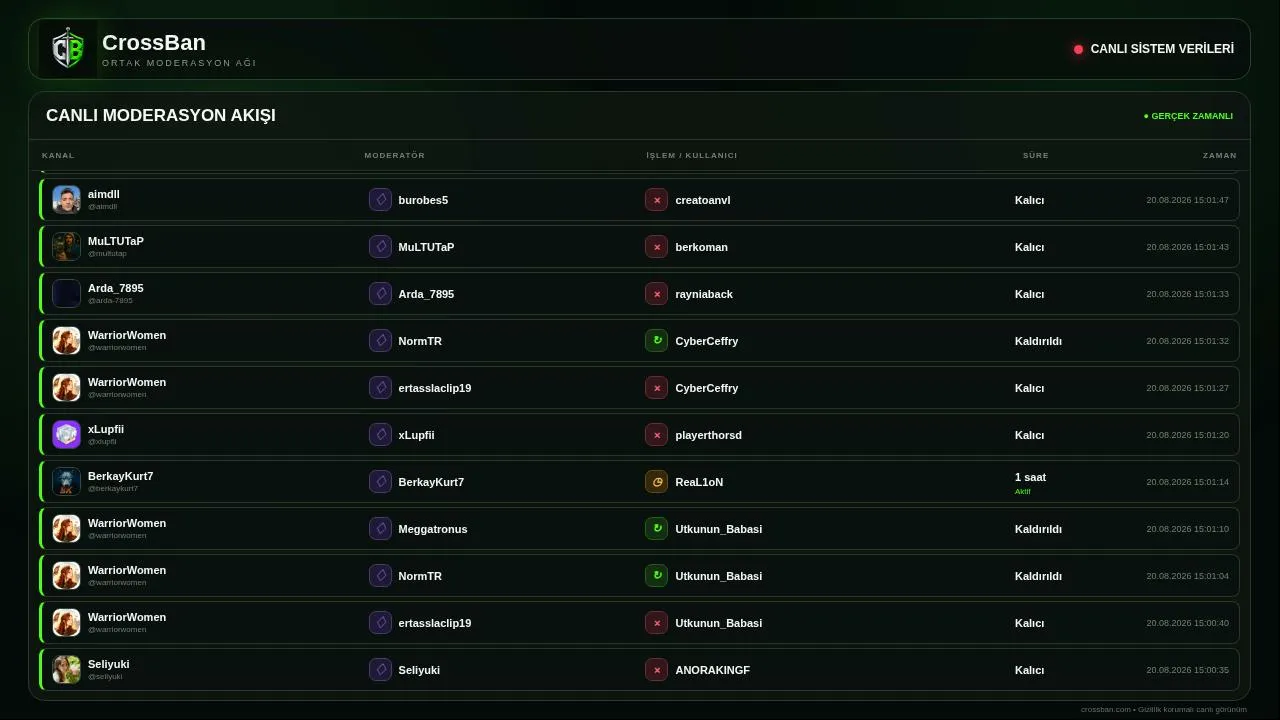Click the moderator badge icon beside Meggatronus

tap(380, 529)
